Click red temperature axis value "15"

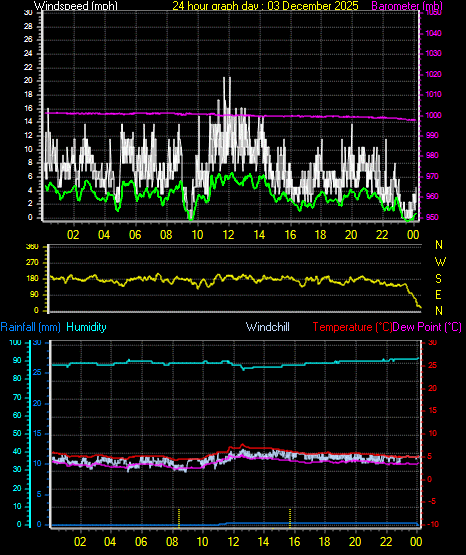coord(432,411)
